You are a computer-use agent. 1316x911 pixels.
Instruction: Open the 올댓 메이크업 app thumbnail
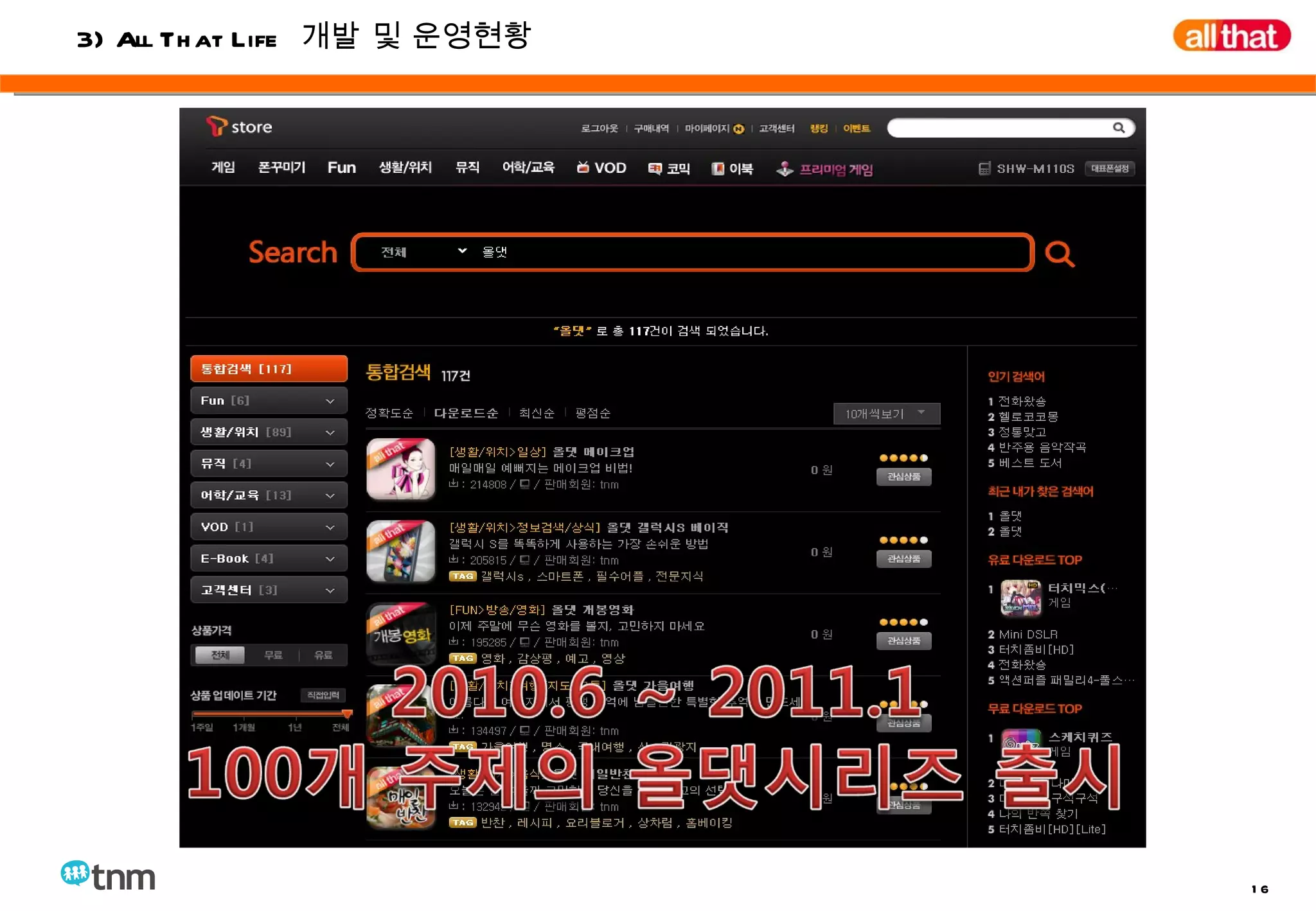(401, 469)
